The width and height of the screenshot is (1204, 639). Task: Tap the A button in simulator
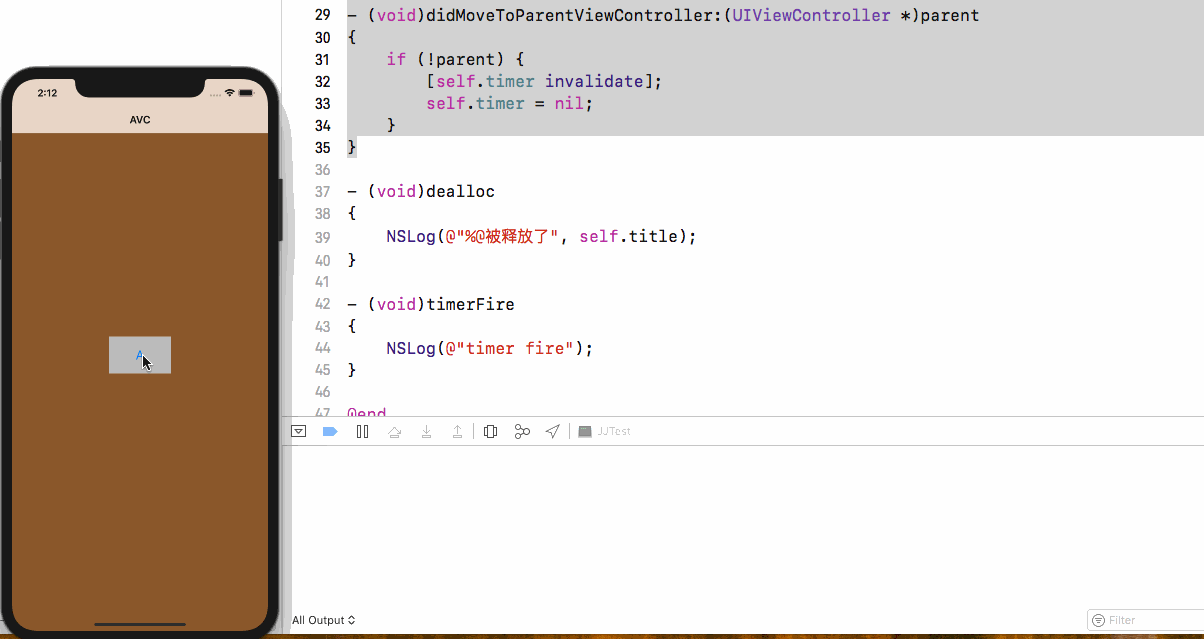140,355
